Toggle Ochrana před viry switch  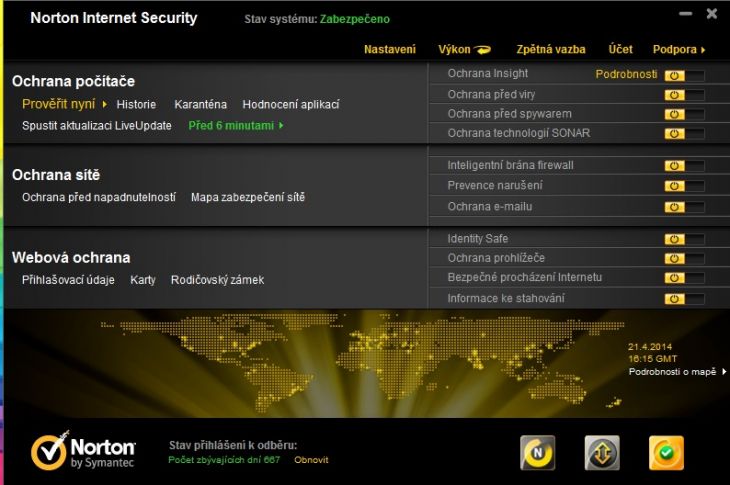pos(684,95)
